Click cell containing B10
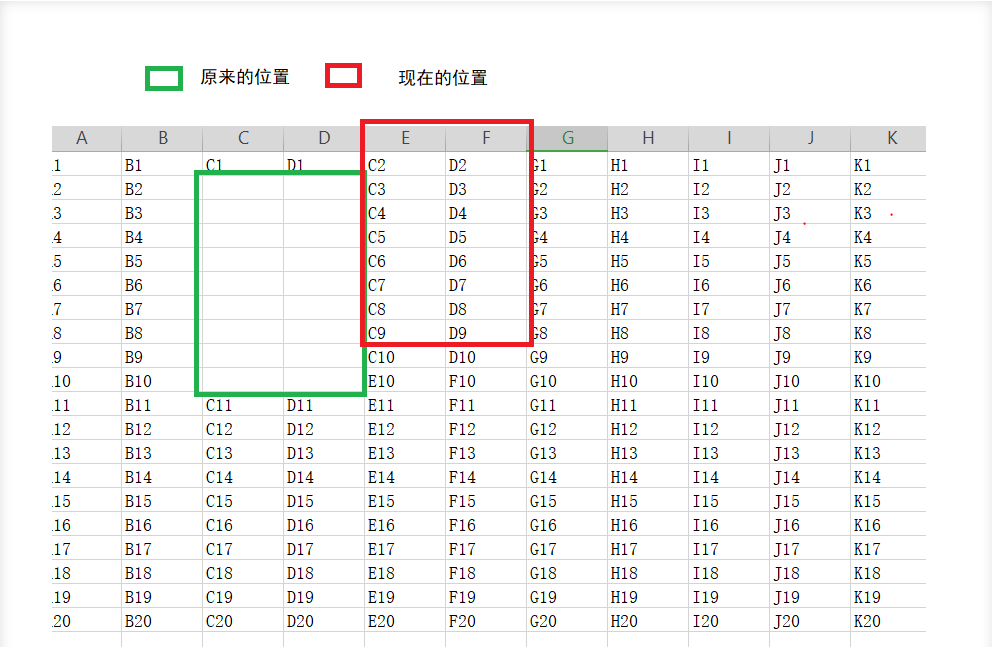 (162, 381)
